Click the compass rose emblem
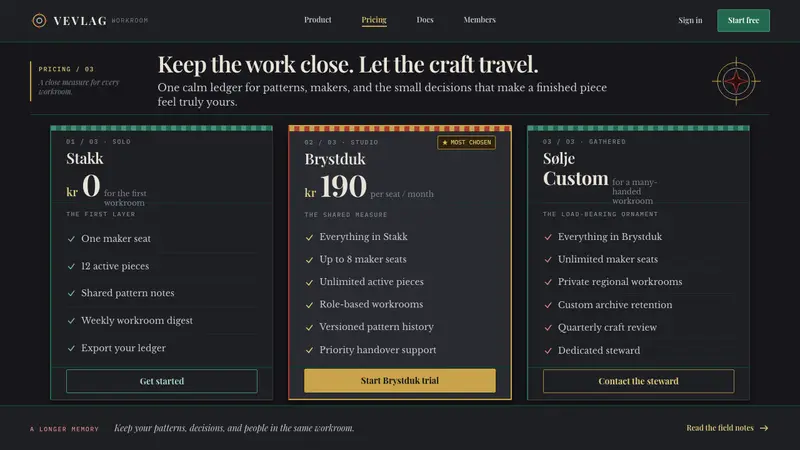 (736, 81)
